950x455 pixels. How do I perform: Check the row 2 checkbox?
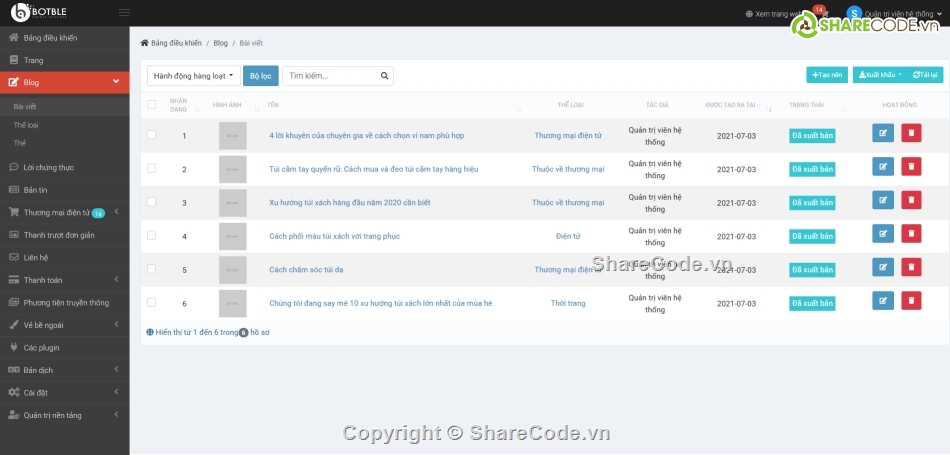click(151, 168)
